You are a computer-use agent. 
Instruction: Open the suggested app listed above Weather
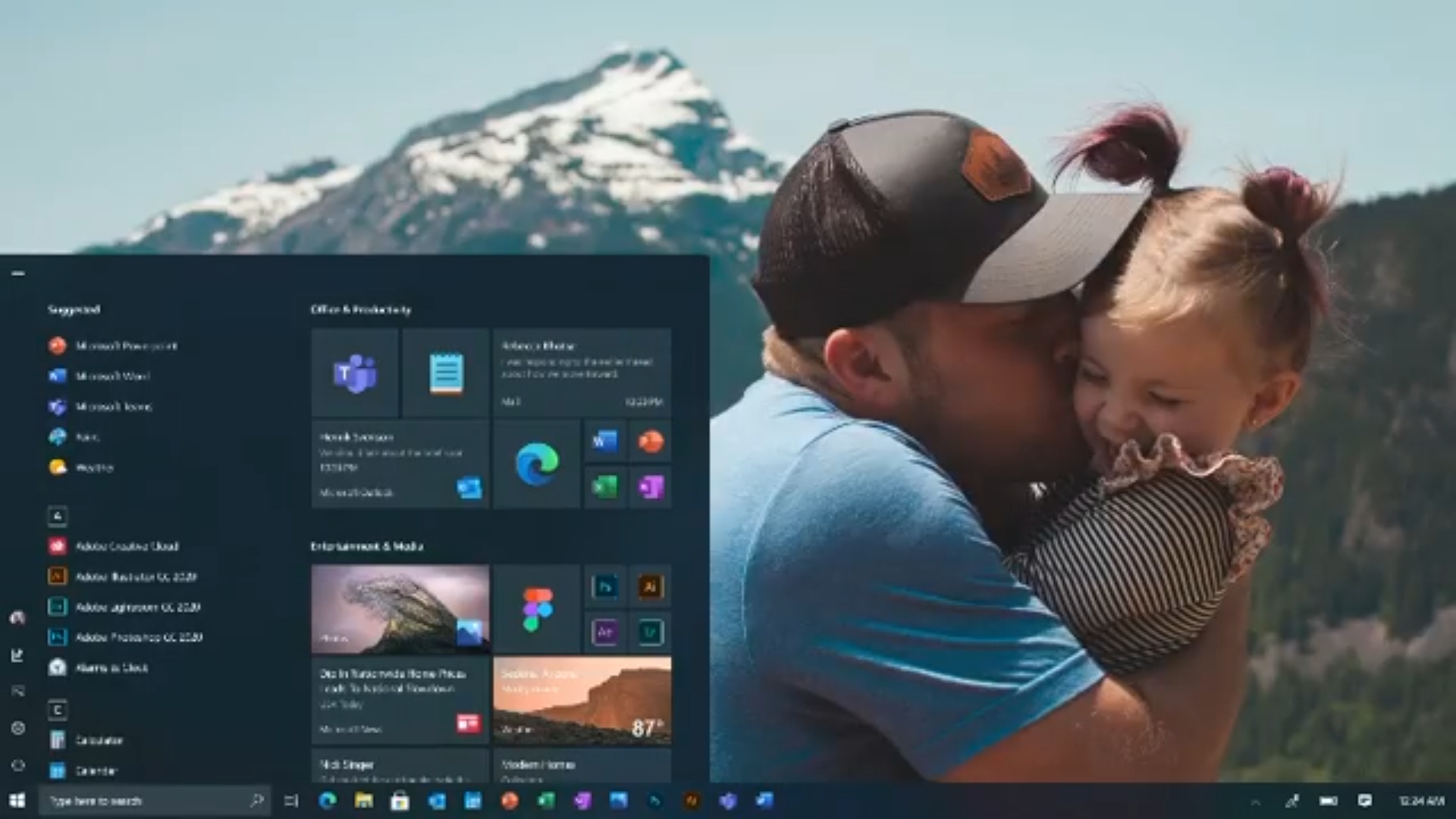point(74,437)
